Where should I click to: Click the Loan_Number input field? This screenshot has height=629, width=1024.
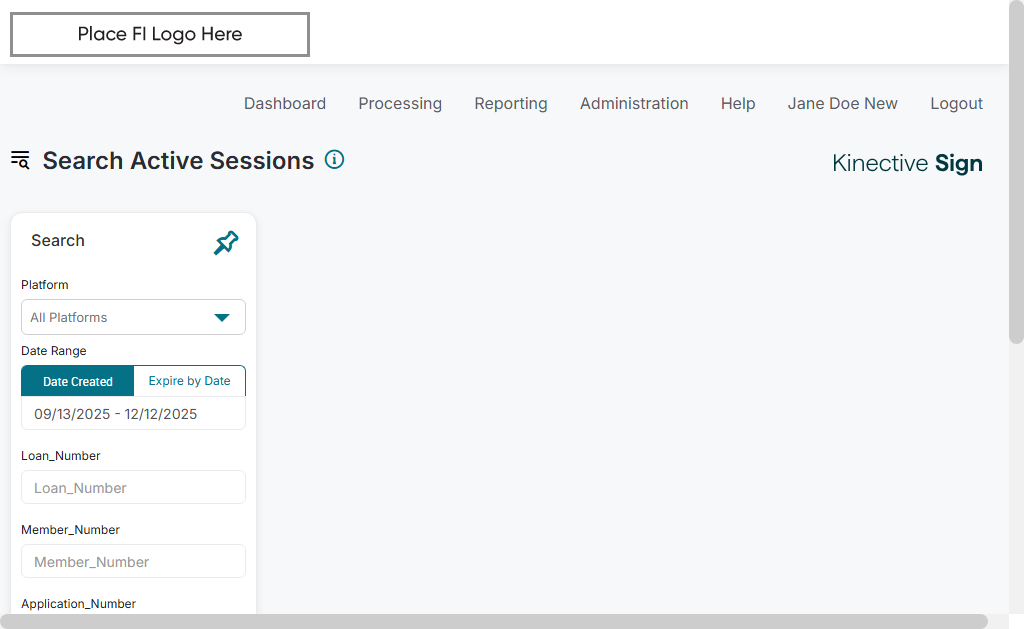point(133,488)
